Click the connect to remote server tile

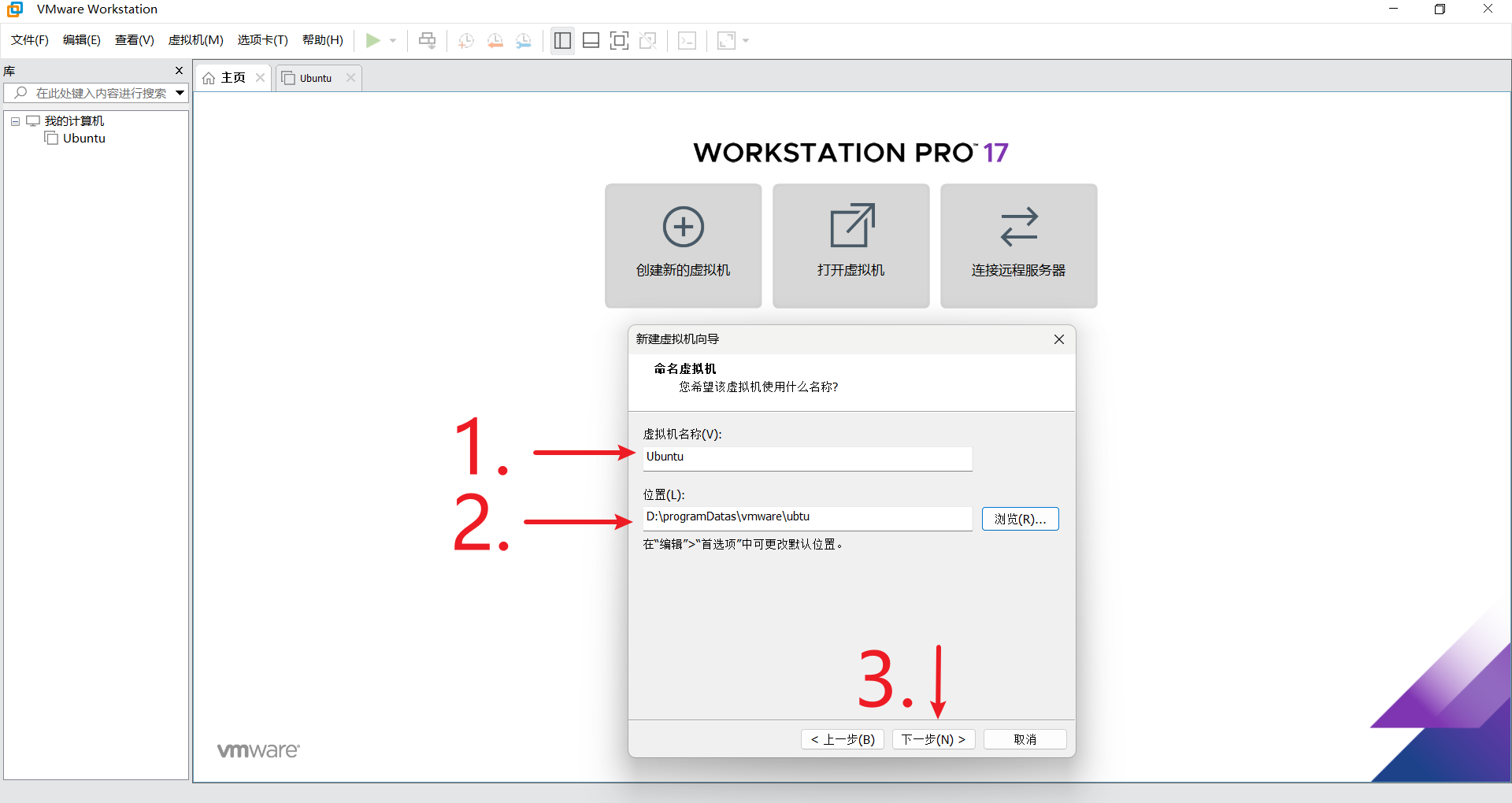tap(1018, 246)
